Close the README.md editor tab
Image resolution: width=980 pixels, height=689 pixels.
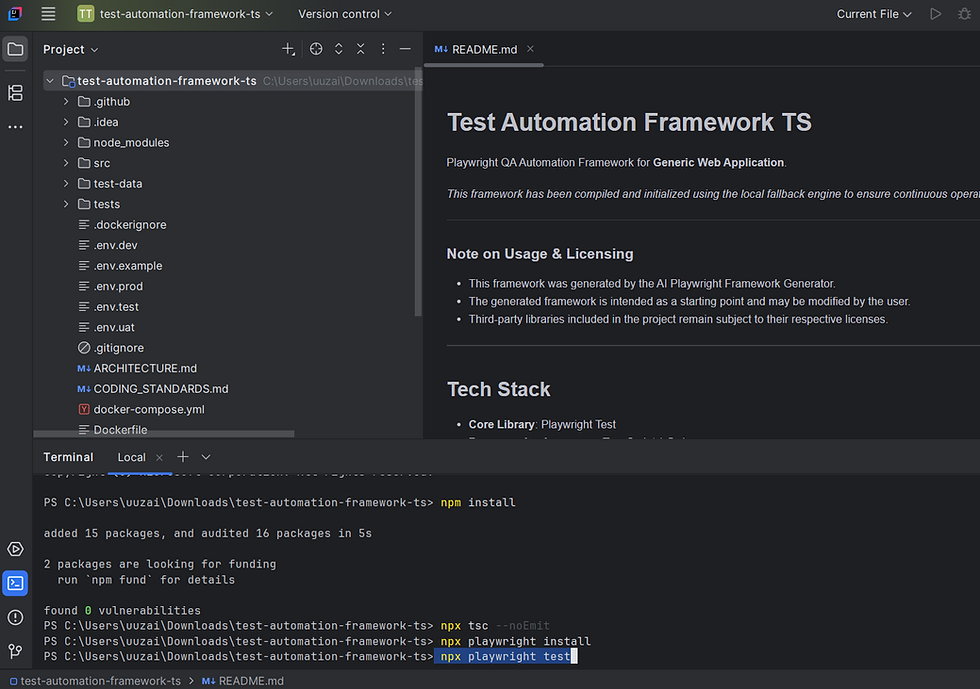[x=530, y=49]
